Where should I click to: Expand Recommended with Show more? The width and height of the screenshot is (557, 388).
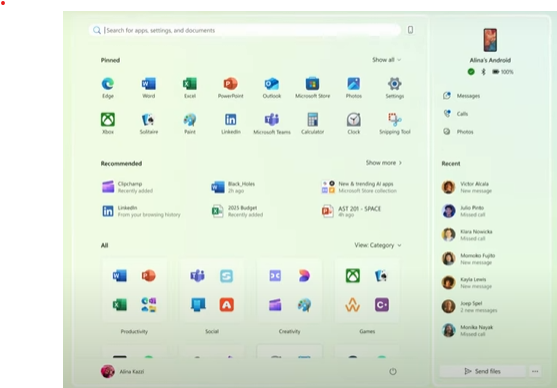point(384,163)
